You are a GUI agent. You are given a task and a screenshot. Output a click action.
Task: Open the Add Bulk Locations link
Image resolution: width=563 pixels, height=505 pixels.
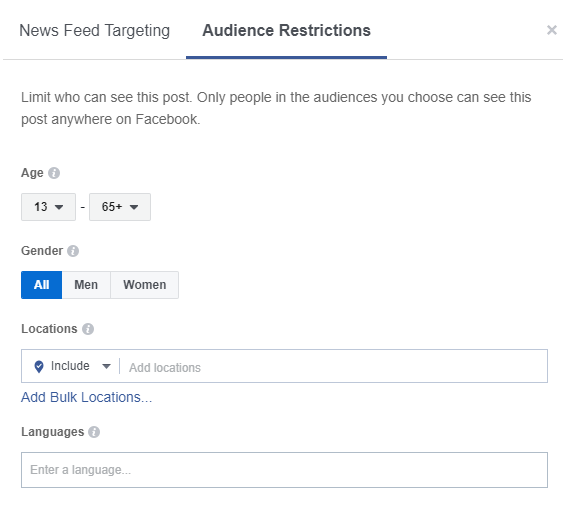tap(87, 397)
